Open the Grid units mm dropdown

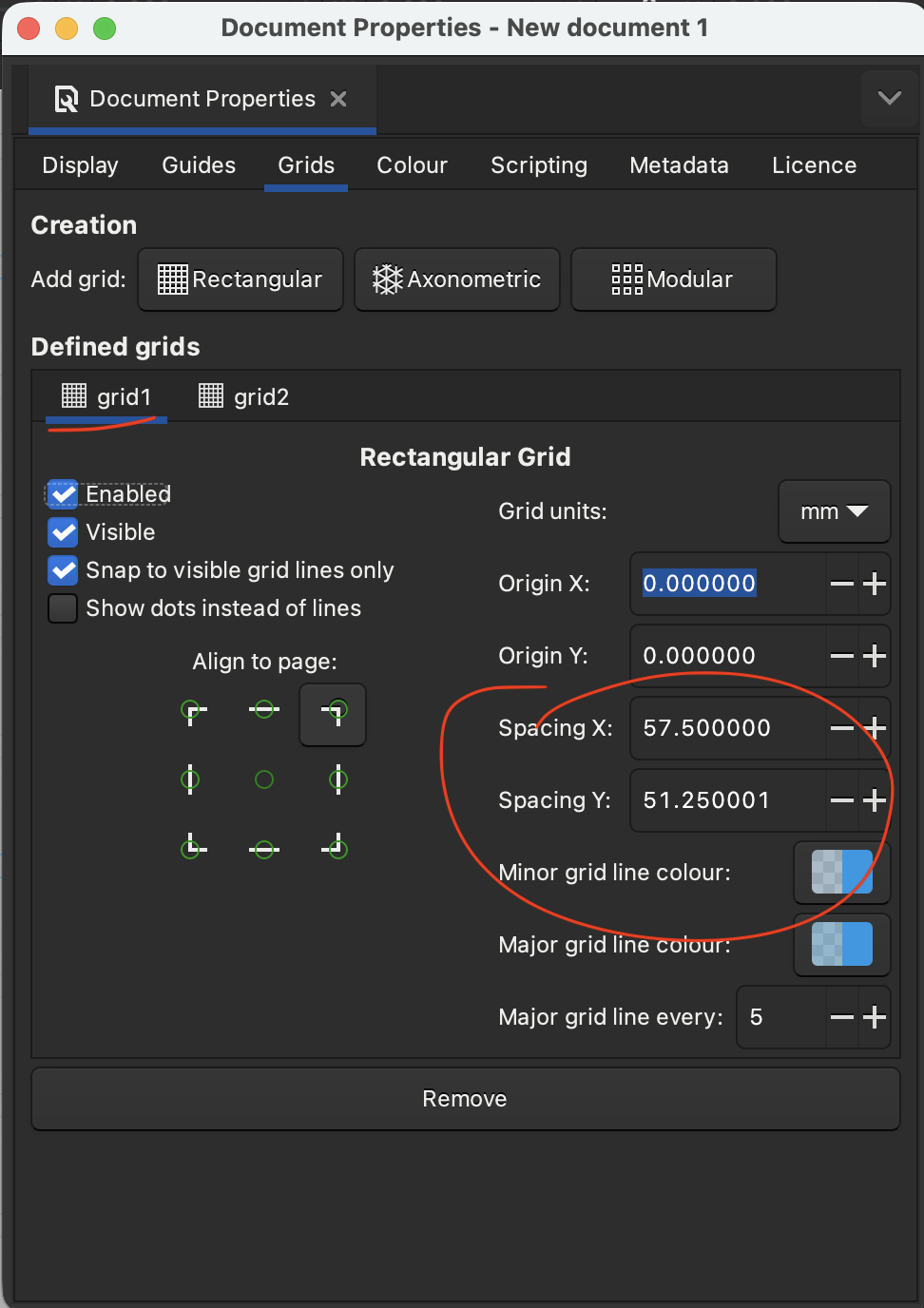pos(834,511)
